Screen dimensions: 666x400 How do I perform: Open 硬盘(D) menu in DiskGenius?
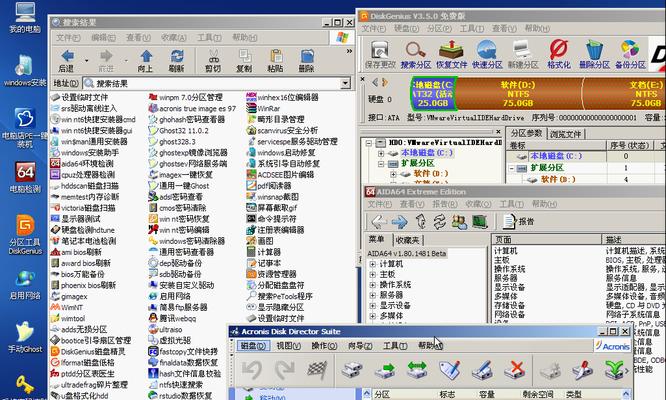point(406,28)
